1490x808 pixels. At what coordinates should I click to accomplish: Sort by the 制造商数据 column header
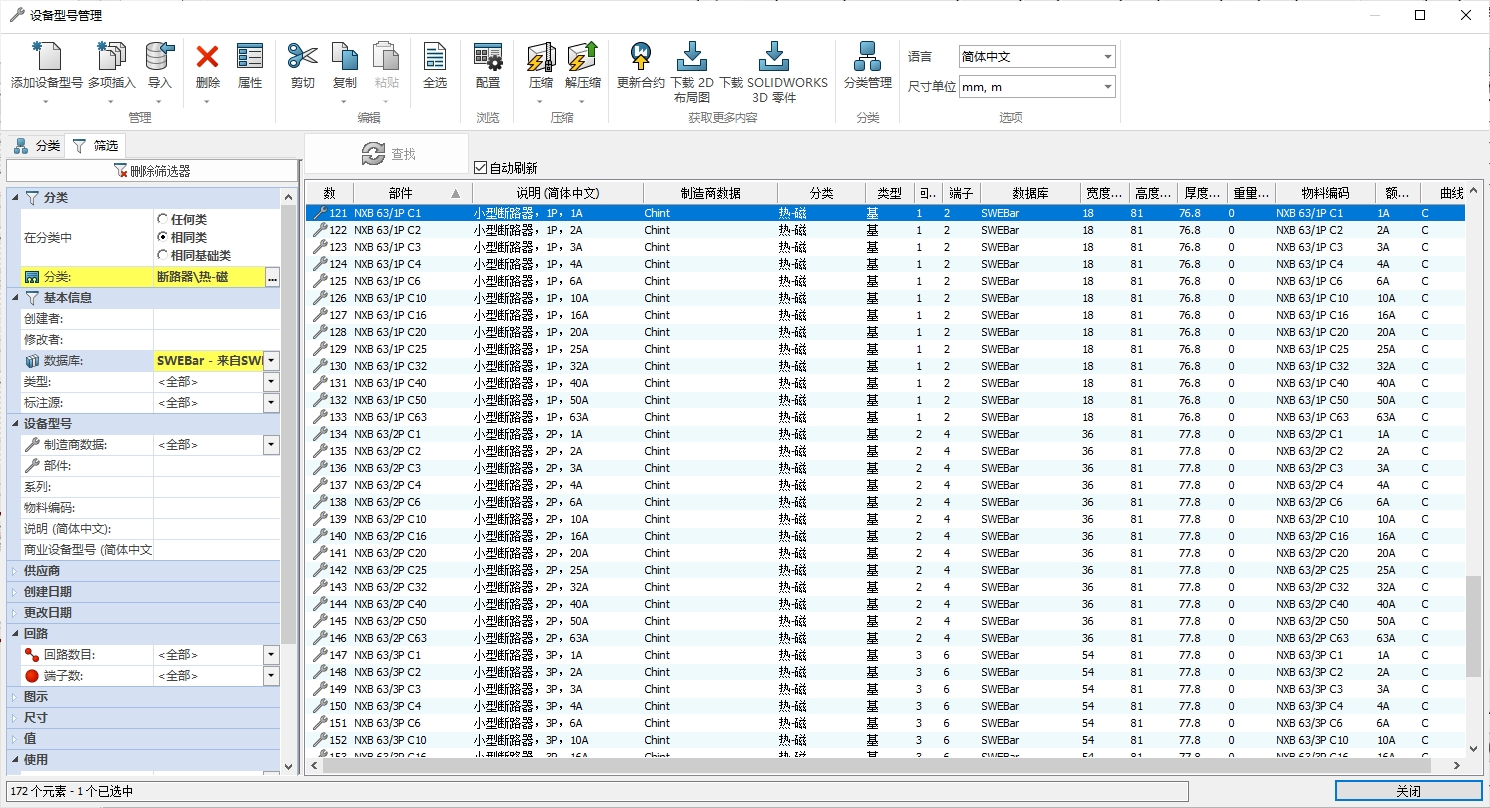pos(710,193)
